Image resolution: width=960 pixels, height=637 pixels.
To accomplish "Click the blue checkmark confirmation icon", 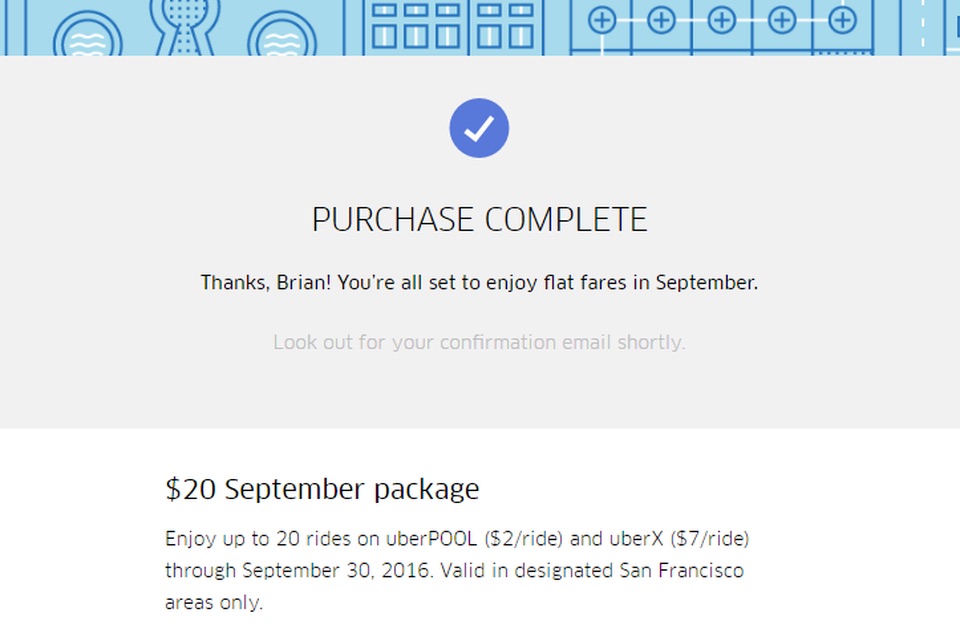I will point(479,128).
